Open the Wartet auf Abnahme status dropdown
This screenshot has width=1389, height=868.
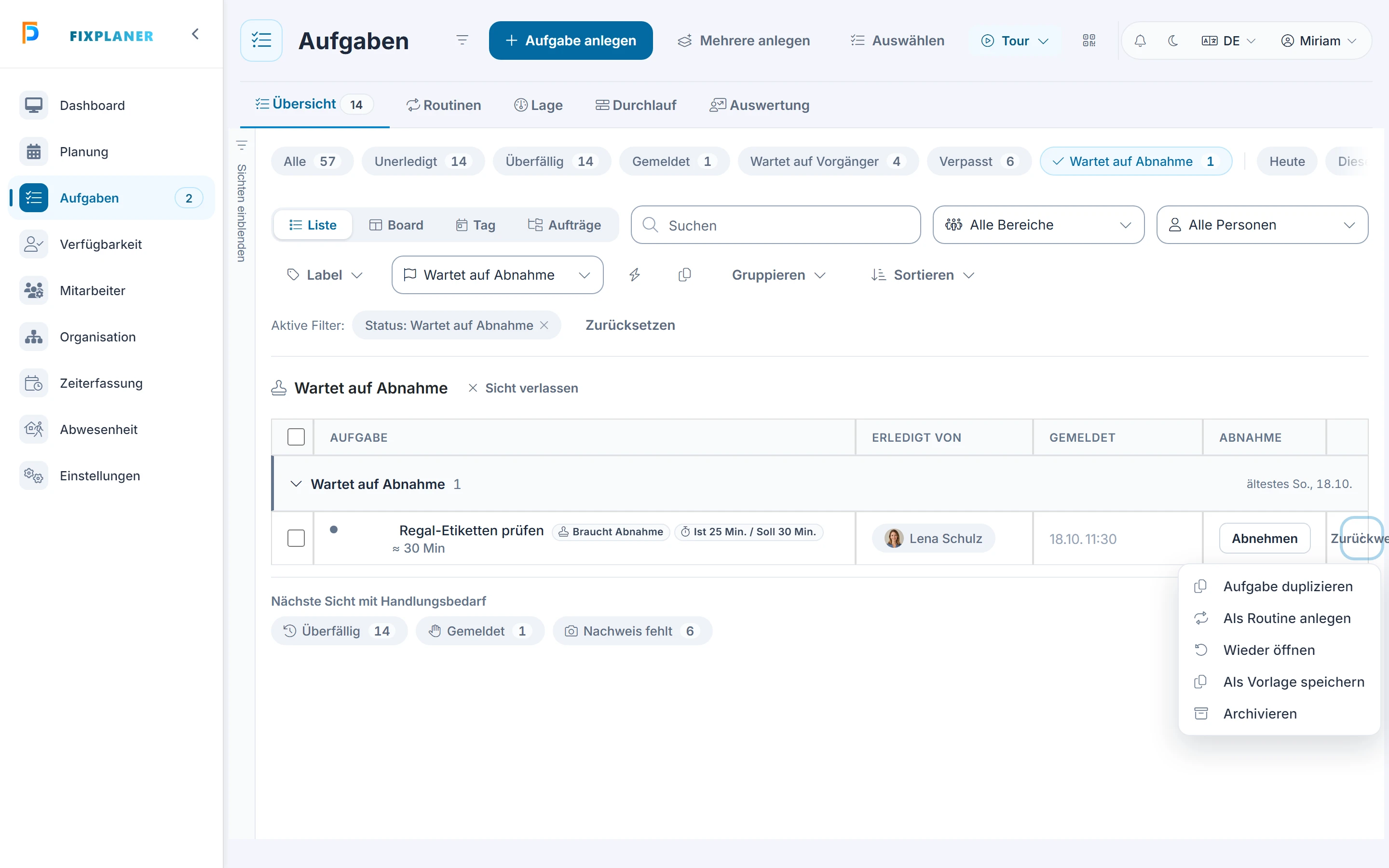click(x=497, y=275)
